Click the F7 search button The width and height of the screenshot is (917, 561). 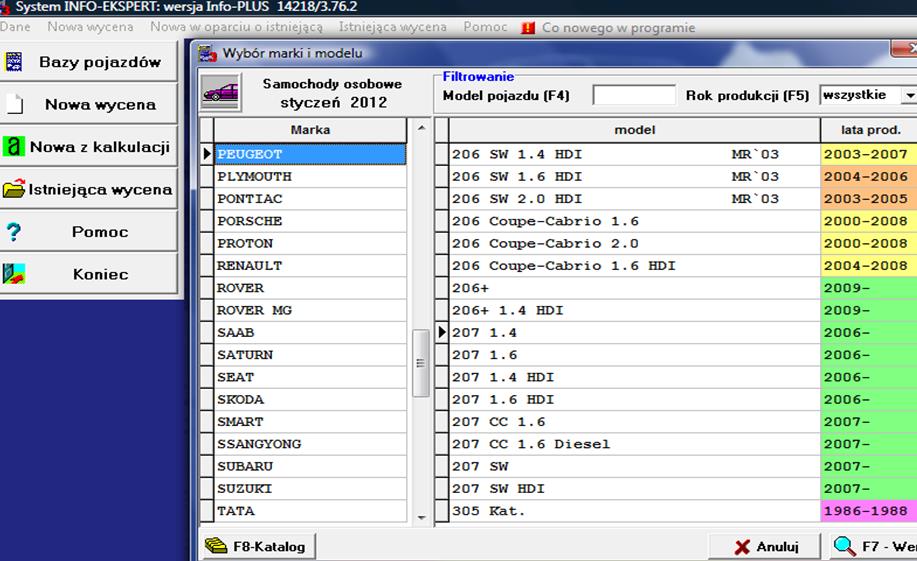tap(874, 547)
